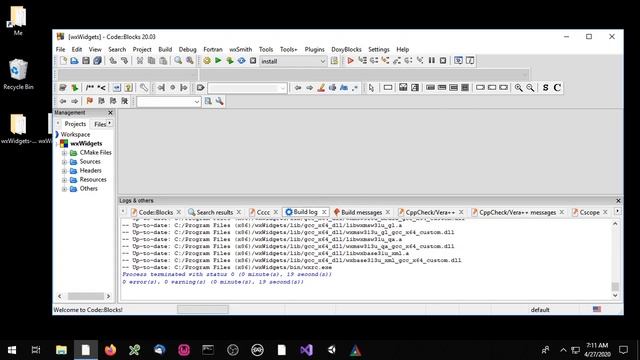The width and height of the screenshot is (640, 360).
Task: Open Firefox from the taskbar
Action: point(110,350)
